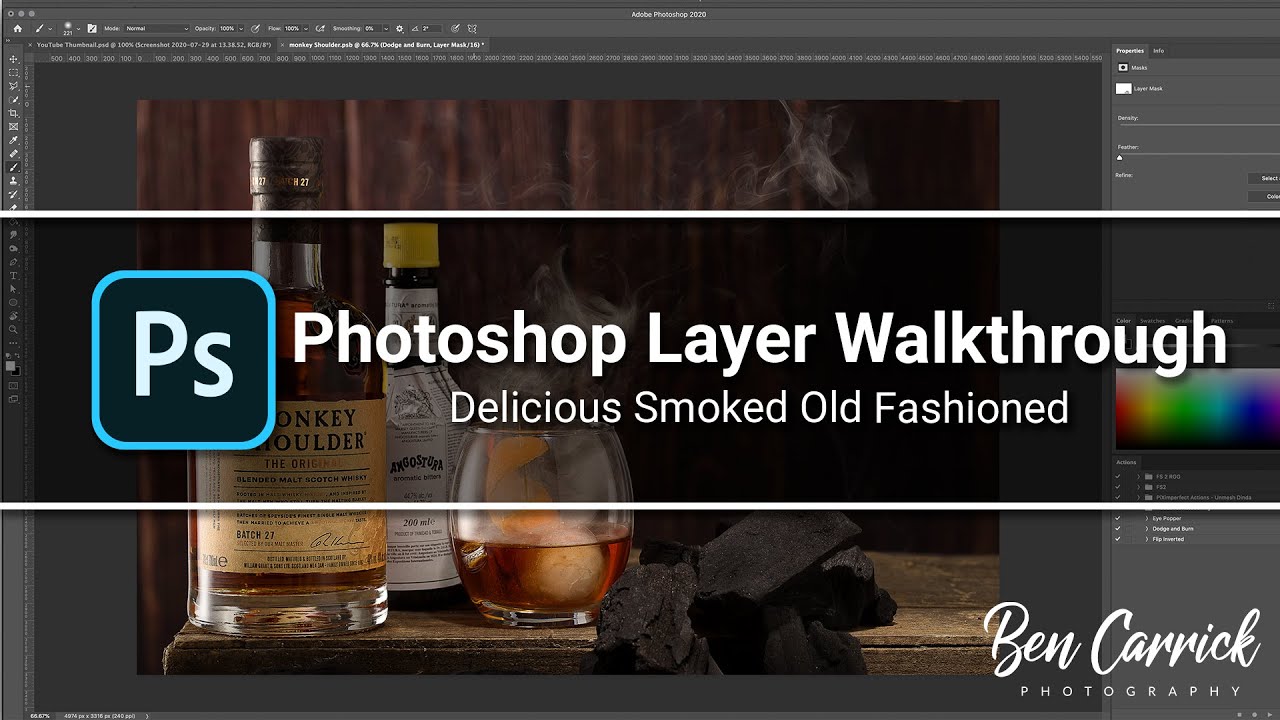Switch to the Patterns tab
Screen dimensions: 1280x720
point(1222,321)
